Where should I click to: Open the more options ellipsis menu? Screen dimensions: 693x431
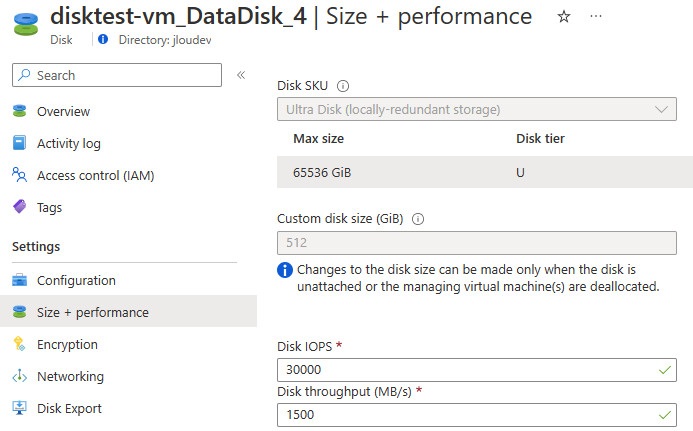pyautogui.click(x=596, y=16)
